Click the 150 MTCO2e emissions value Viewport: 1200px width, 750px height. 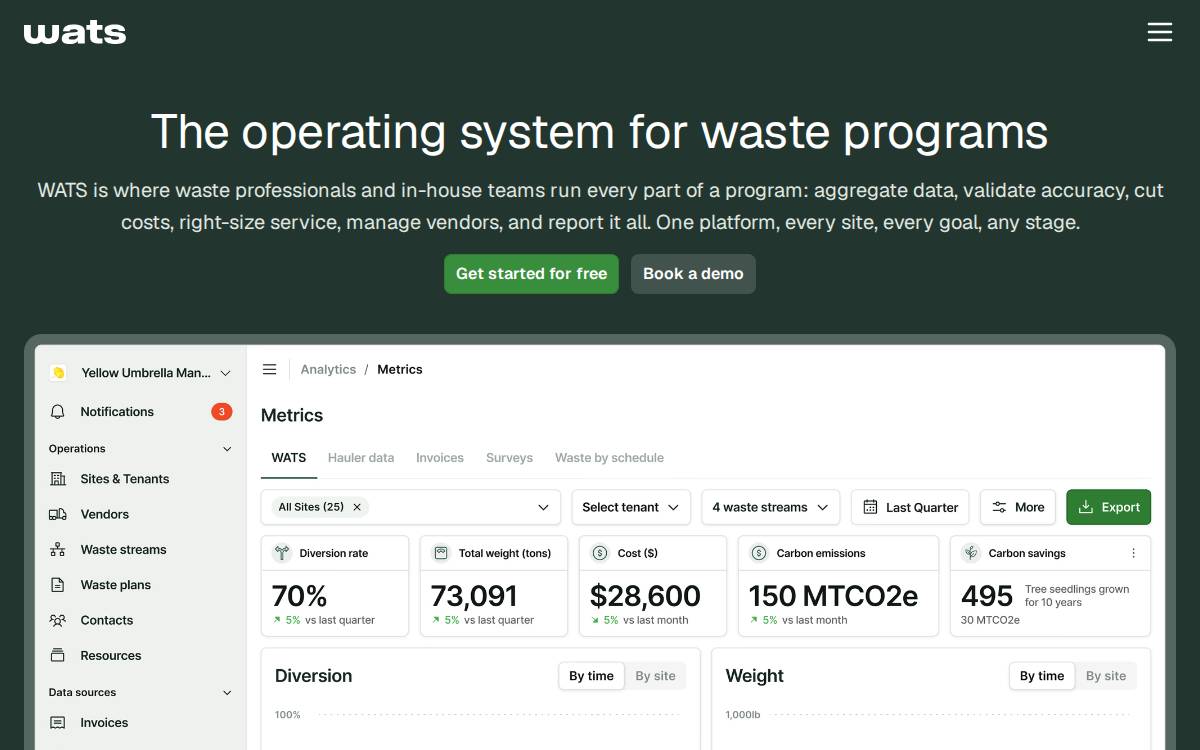click(x=833, y=596)
